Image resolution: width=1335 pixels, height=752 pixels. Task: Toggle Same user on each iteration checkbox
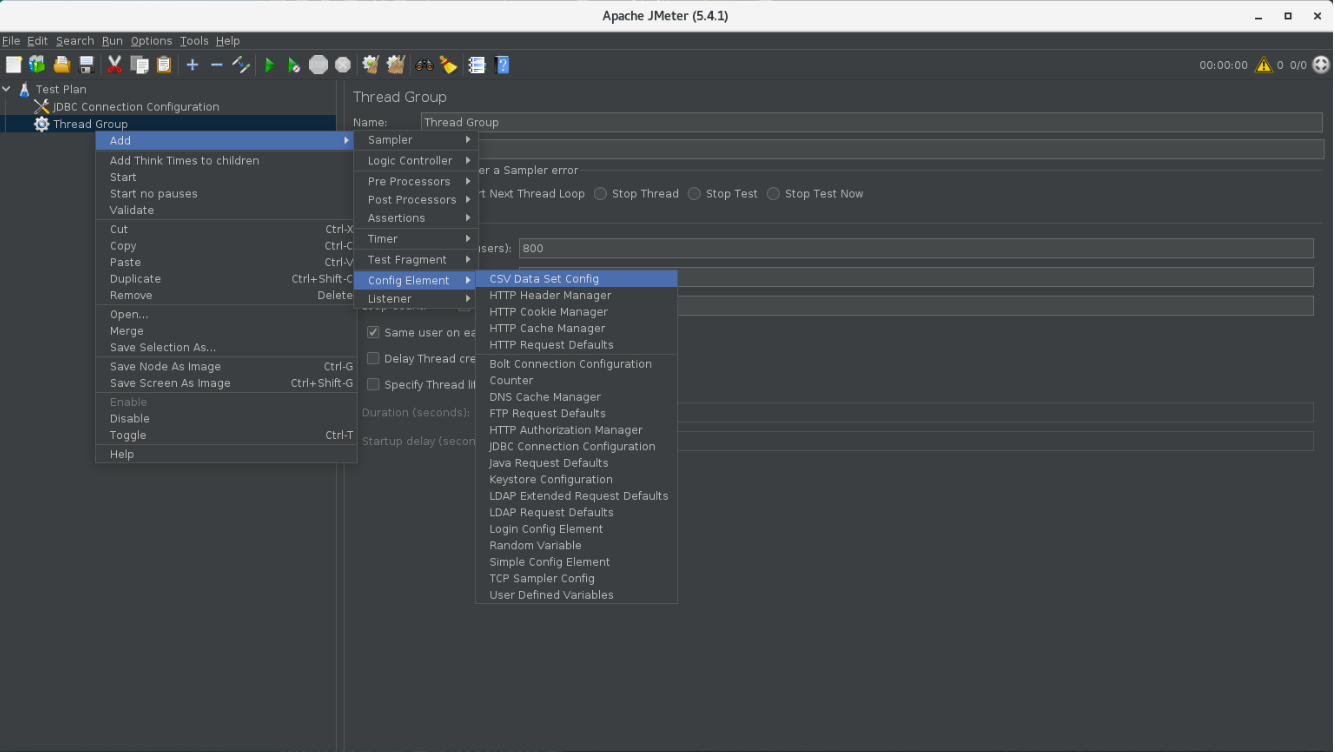coord(373,332)
